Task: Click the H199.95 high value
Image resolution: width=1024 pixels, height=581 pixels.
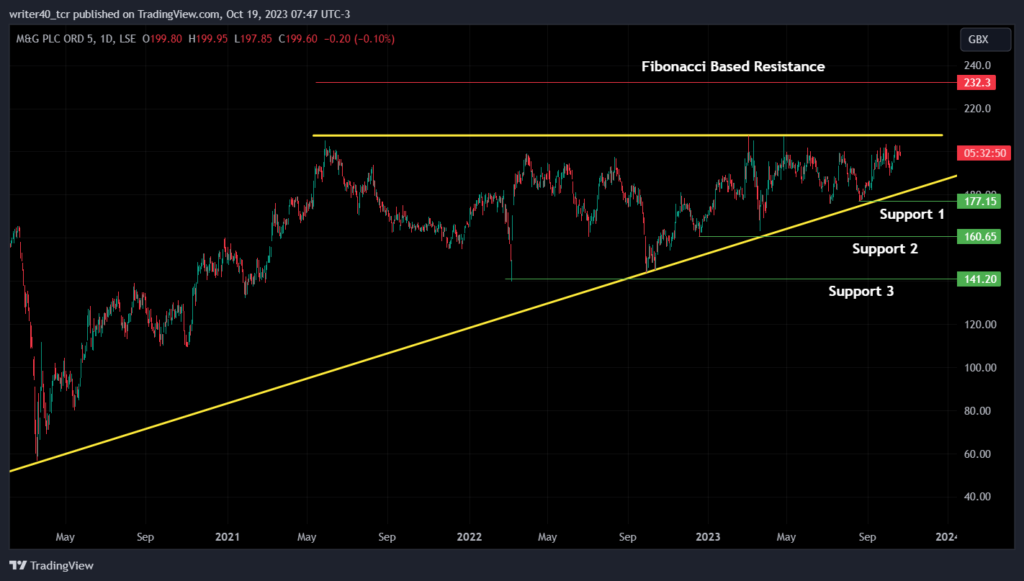Action: click(208, 39)
